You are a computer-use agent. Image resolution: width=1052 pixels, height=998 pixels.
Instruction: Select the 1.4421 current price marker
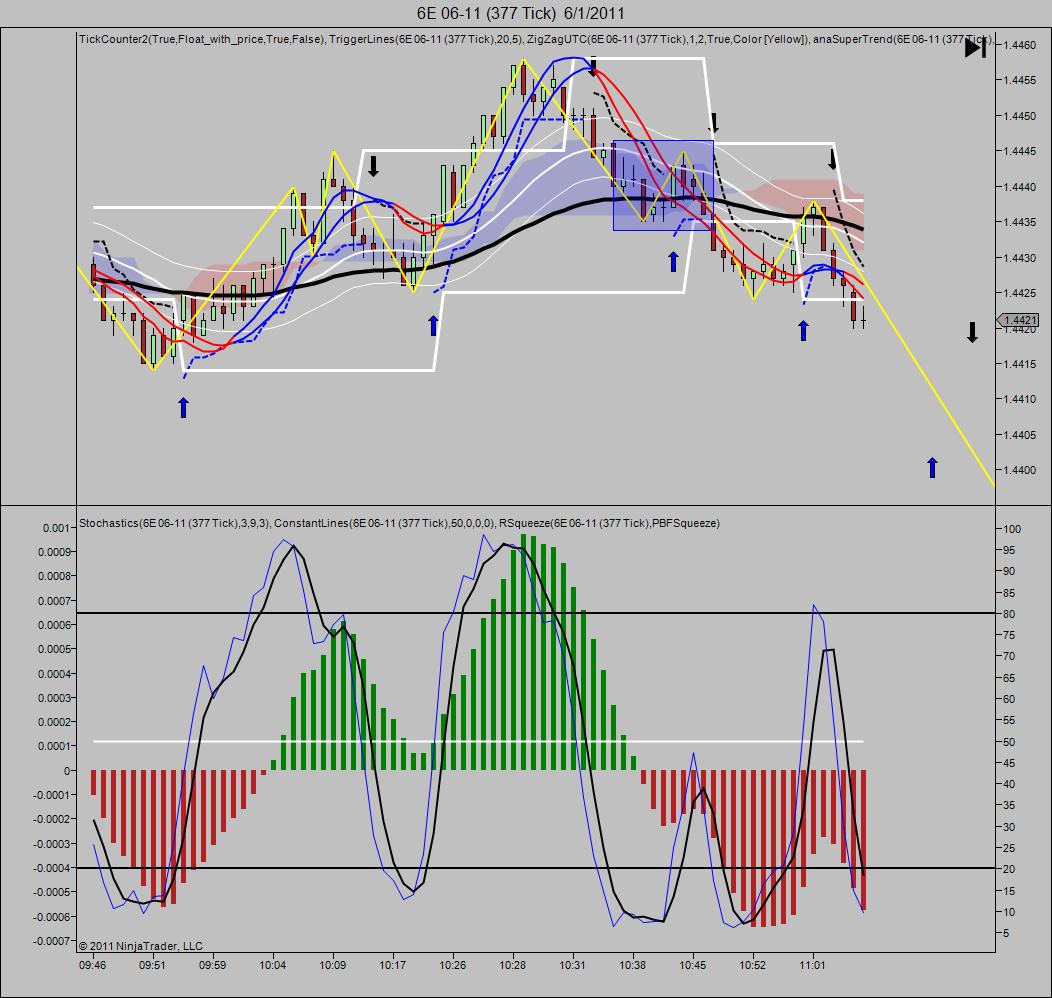coord(1018,320)
